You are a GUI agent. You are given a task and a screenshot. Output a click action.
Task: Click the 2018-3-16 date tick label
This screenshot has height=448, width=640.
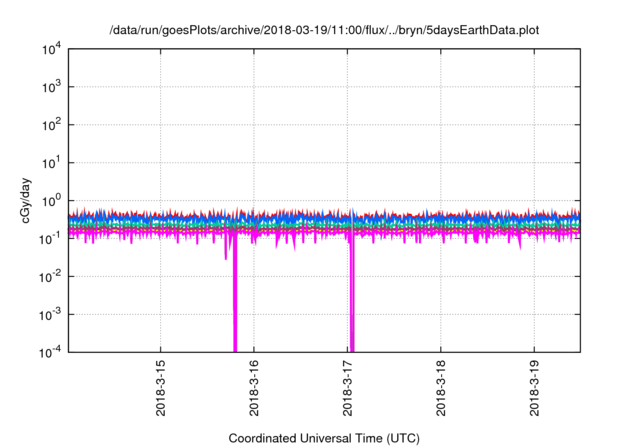point(254,388)
